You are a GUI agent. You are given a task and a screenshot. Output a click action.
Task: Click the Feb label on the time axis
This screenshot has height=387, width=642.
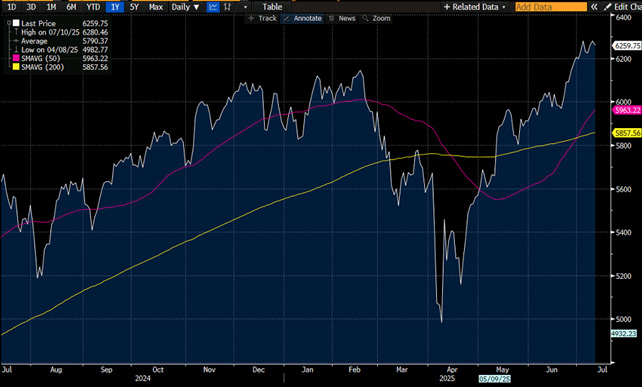tap(354, 369)
